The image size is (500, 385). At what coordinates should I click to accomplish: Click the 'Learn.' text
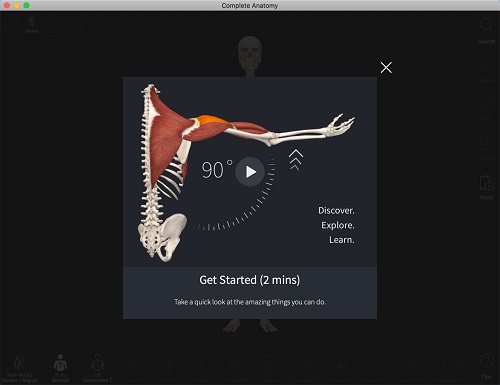point(342,240)
